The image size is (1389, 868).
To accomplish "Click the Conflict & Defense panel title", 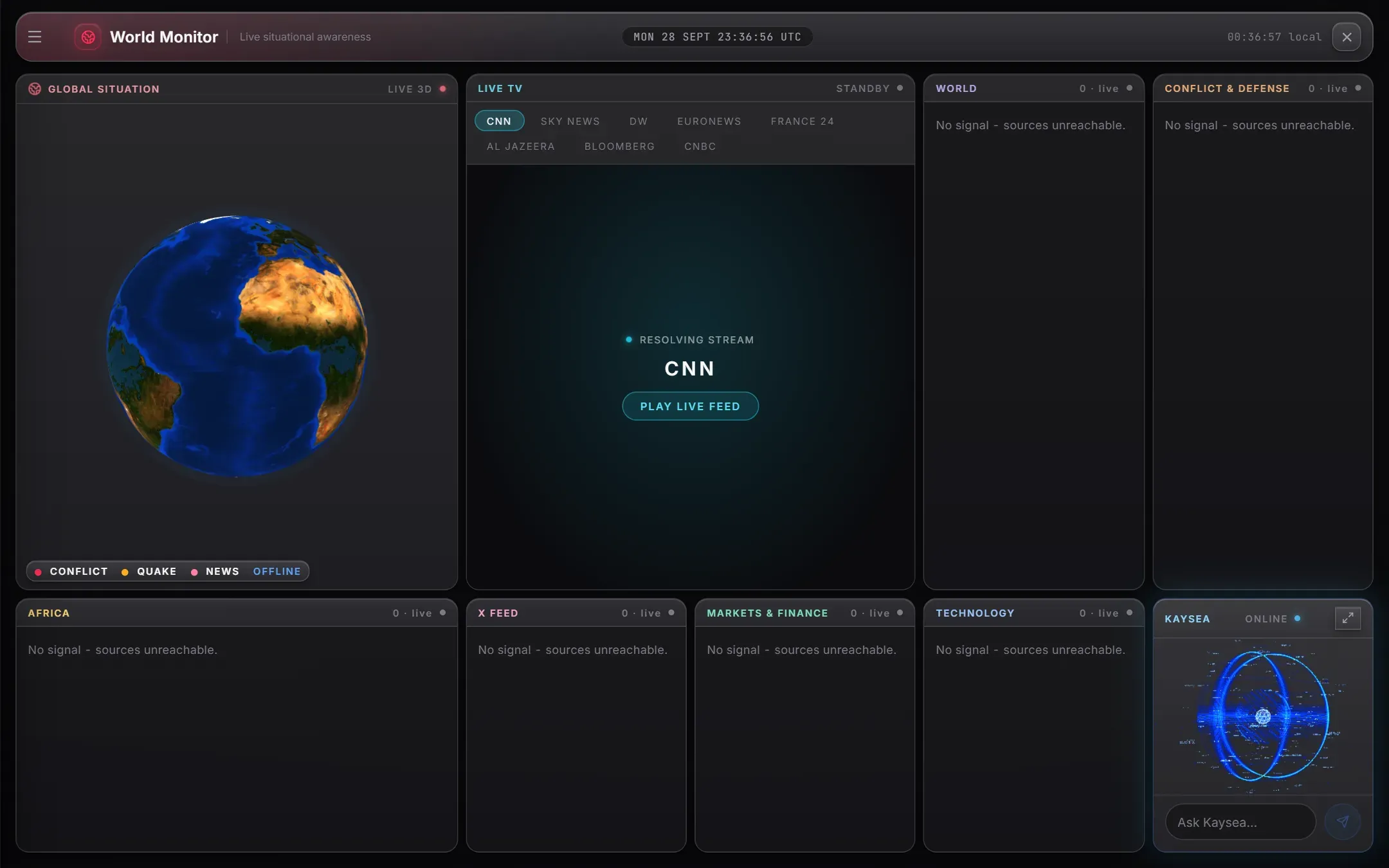I will 1227,88.
